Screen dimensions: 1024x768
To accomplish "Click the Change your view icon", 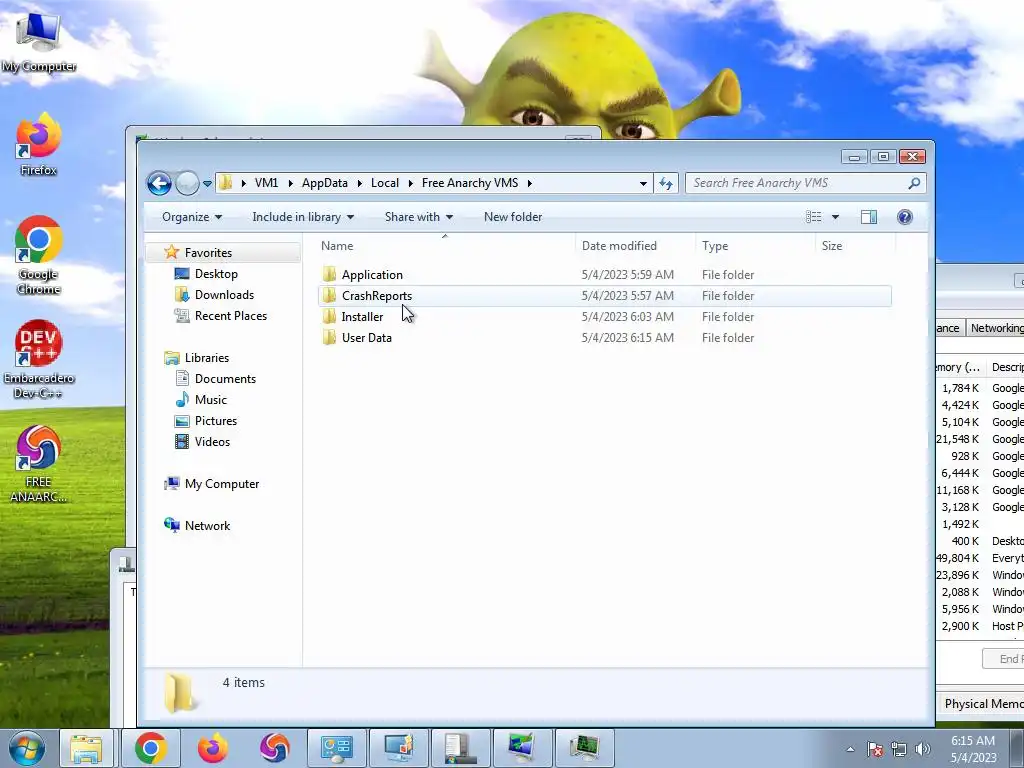I will [814, 217].
